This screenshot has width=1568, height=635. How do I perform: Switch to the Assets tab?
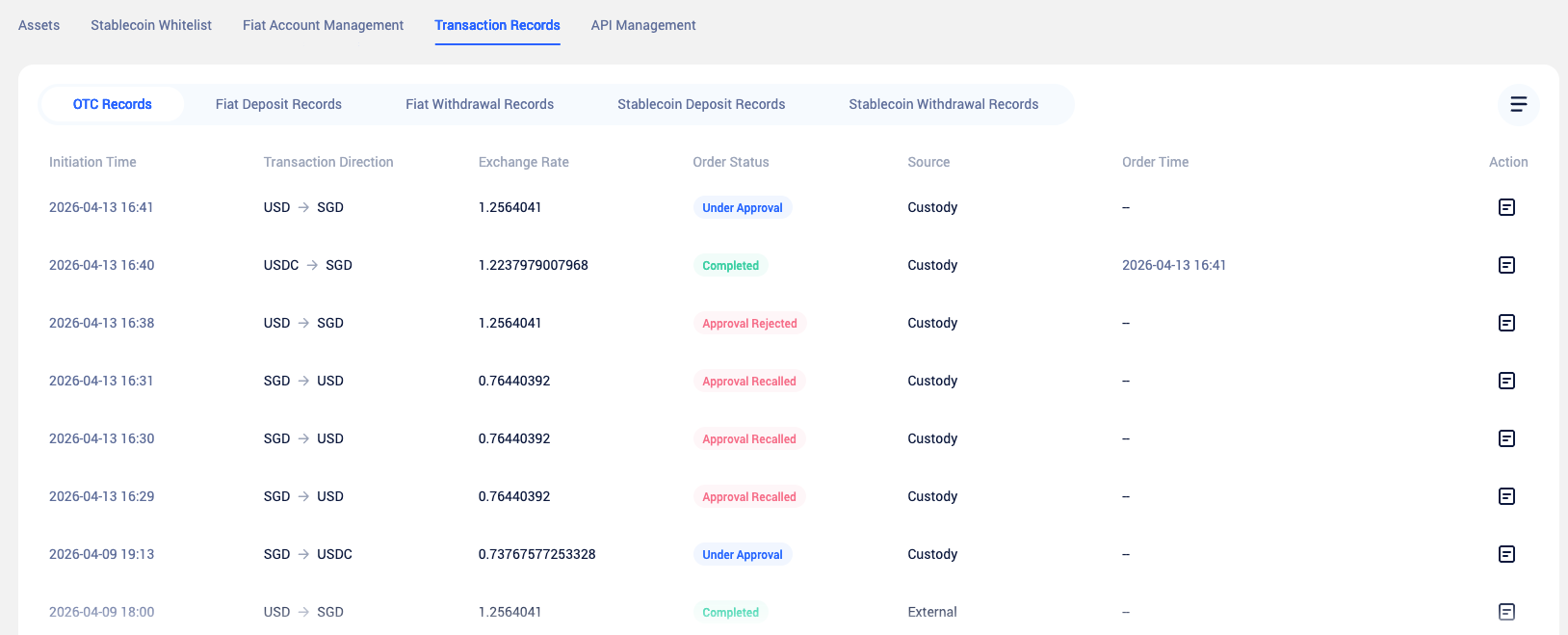(x=39, y=25)
